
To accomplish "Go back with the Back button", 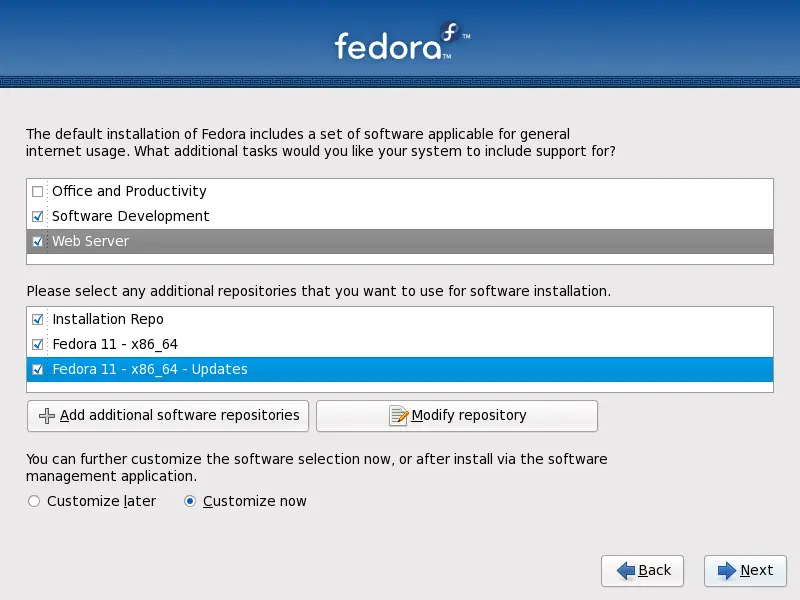I will (x=642, y=570).
